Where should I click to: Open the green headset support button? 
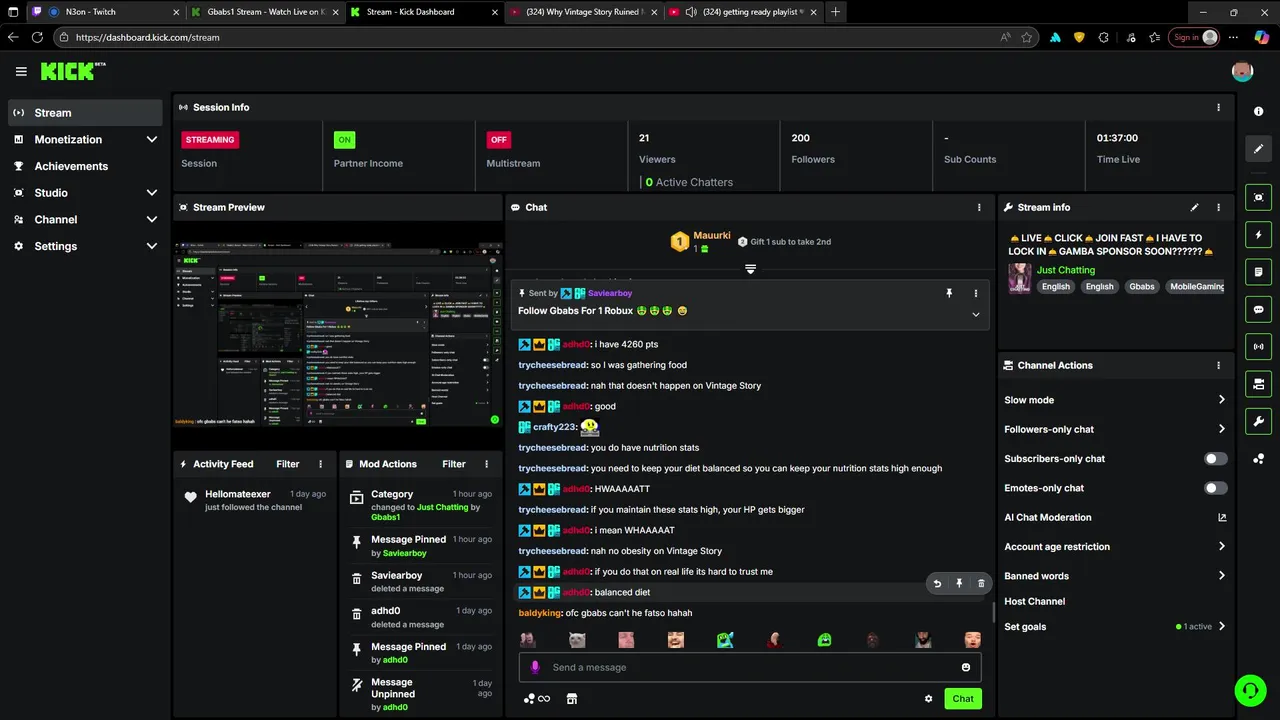click(1250, 690)
